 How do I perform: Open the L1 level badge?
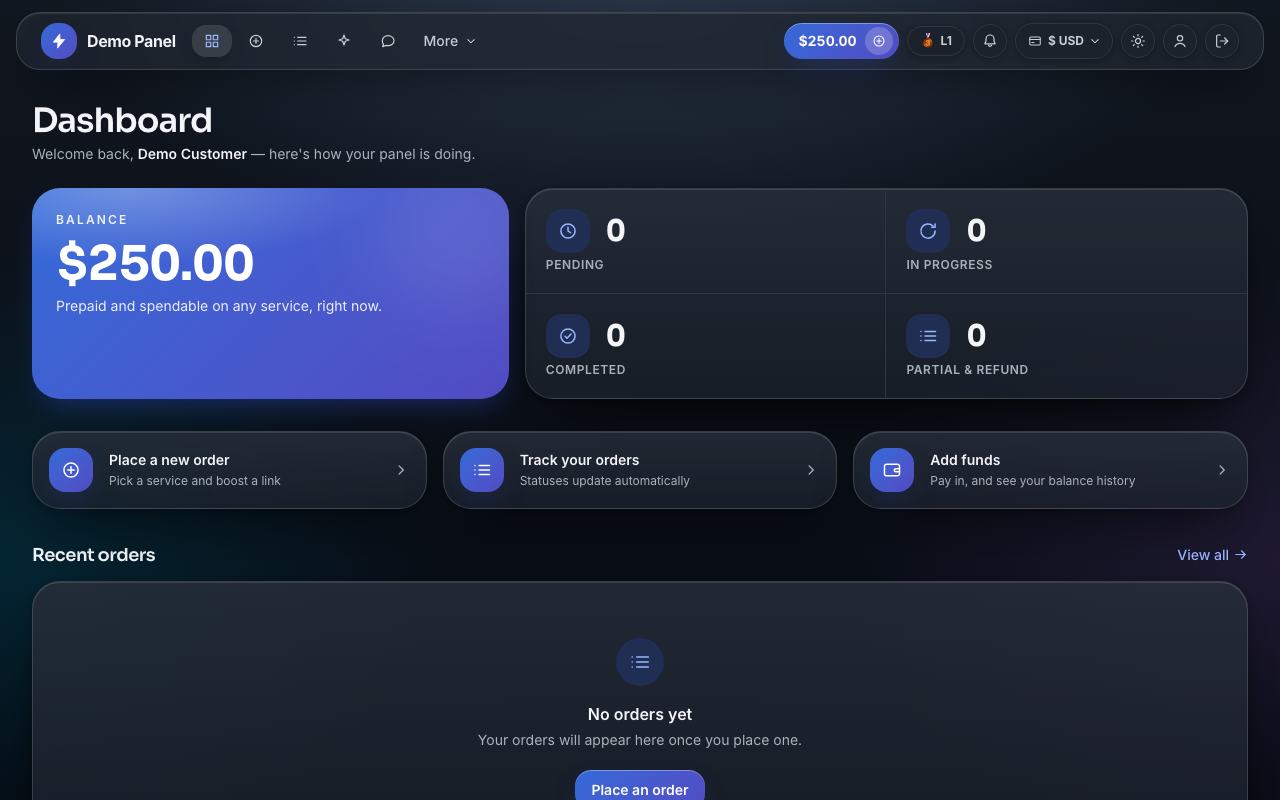(936, 41)
